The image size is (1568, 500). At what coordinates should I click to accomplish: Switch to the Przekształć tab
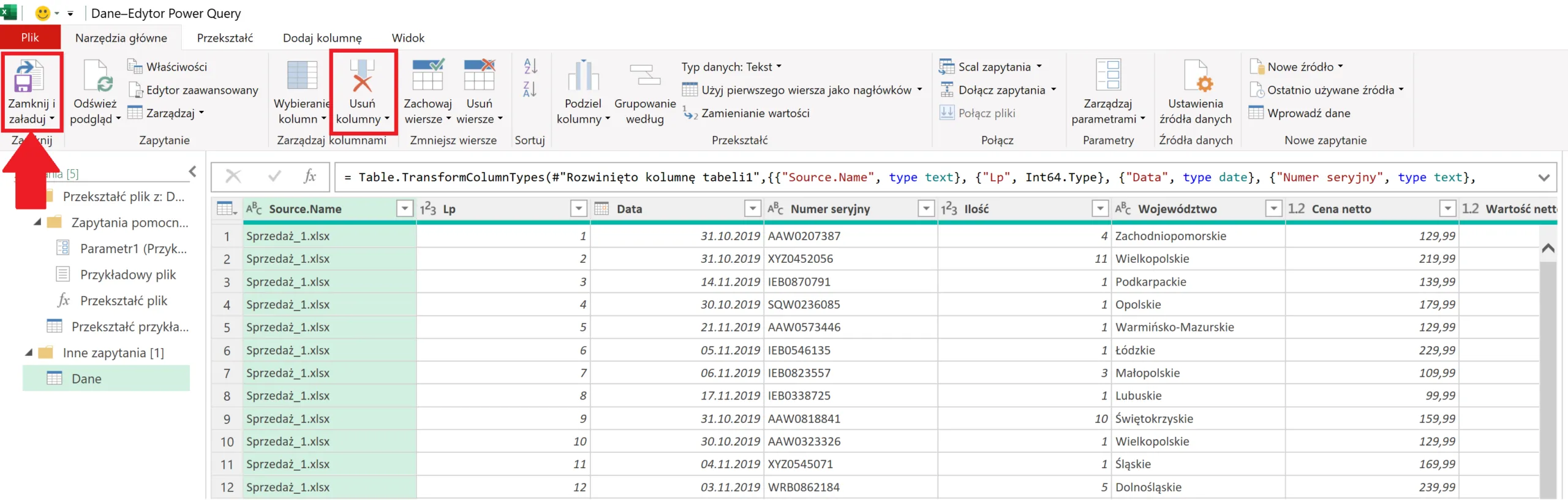pyautogui.click(x=225, y=38)
